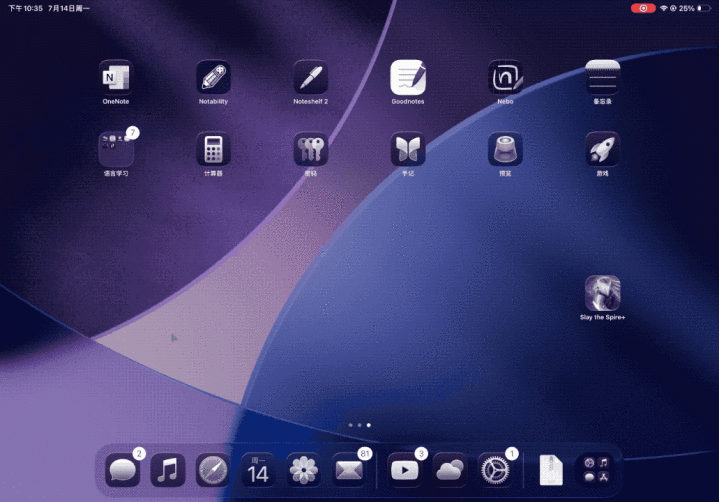Open the Passwords (密码) app
Viewport: 719px width, 502px height.
(x=310, y=149)
